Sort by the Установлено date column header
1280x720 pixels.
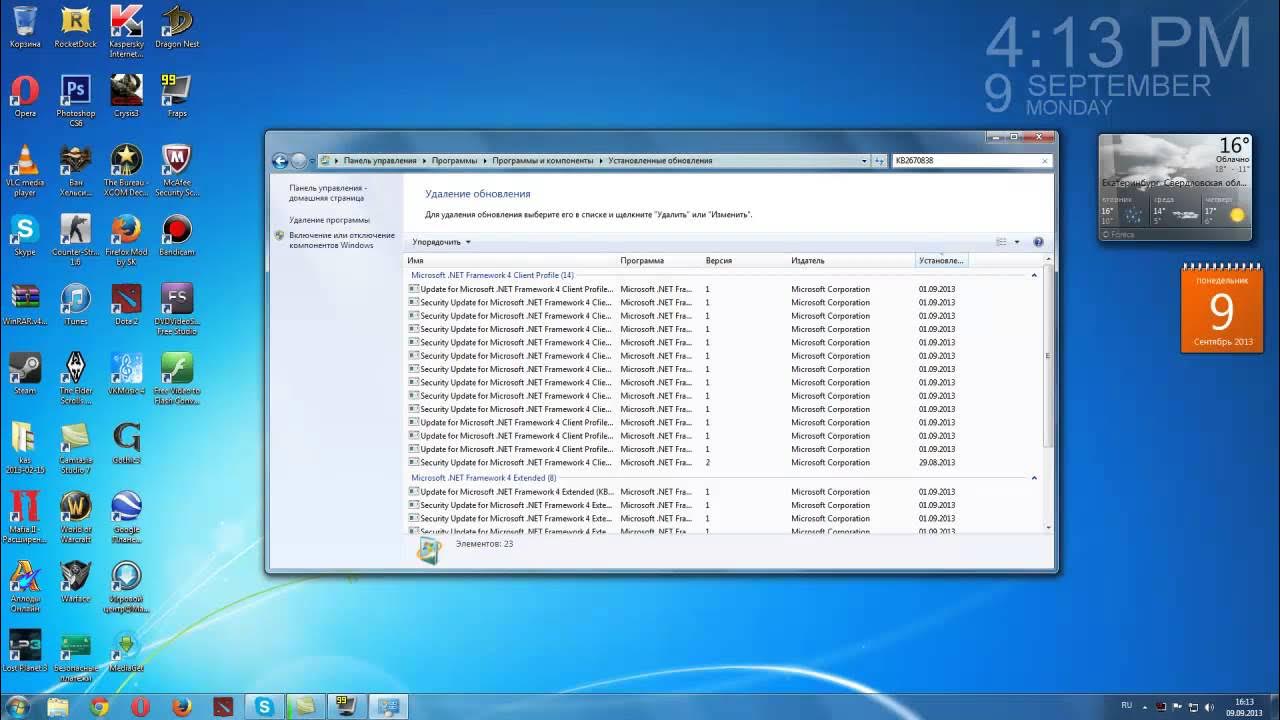942,260
